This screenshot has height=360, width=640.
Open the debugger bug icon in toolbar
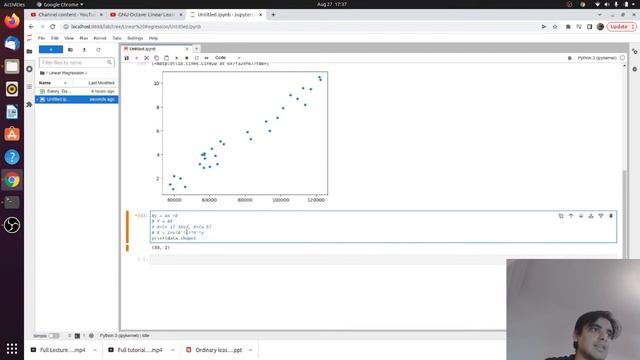click(x=570, y=58)
